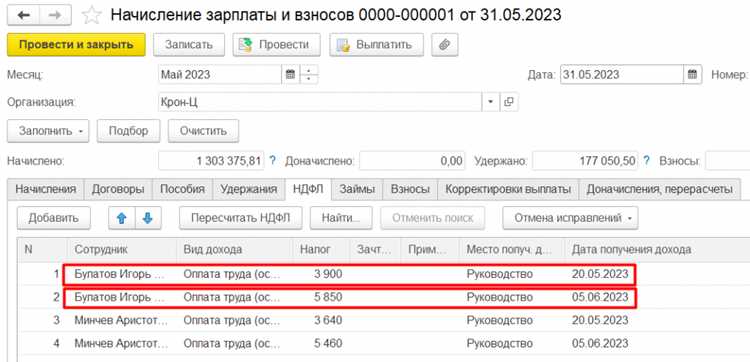The width and height of the screenshot is (750, 362).
Task: Open the Заполнить dropdown button
Action: coord(48,131)
